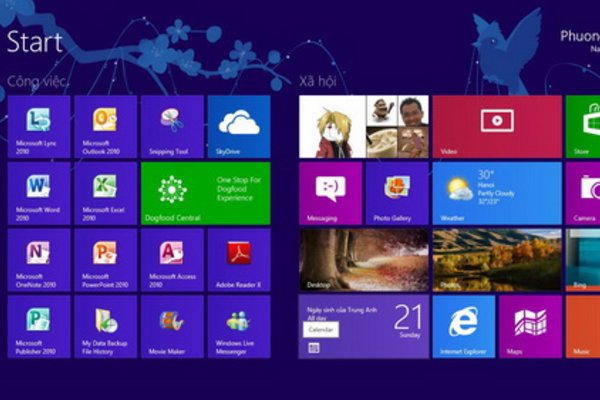Open the Photos tile with autumn landscape
The image size is (600, 400).
[x=497, y=260]
